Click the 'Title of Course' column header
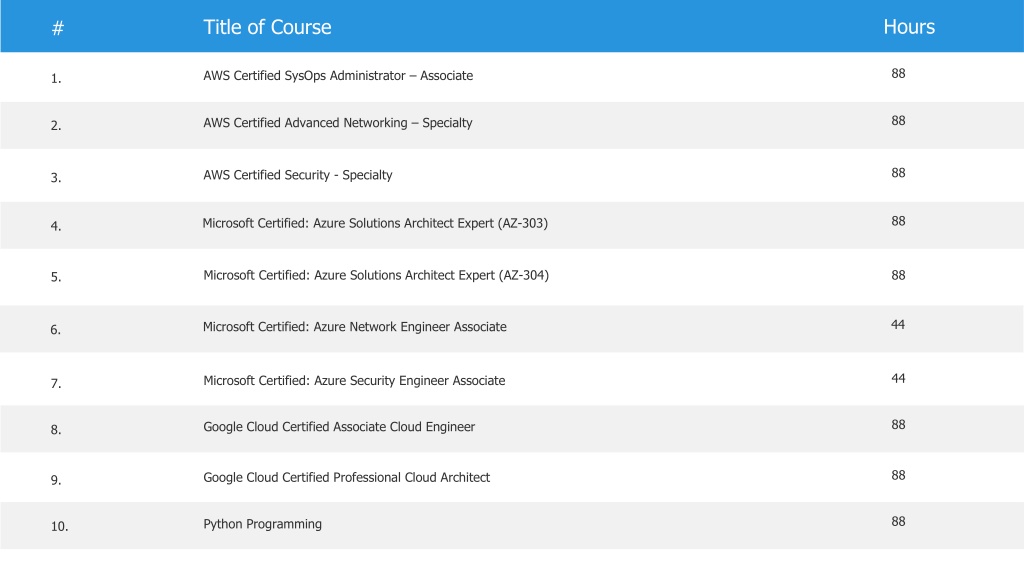The image size is (1024, 576). pyautogui.click(x=267, y=27)
